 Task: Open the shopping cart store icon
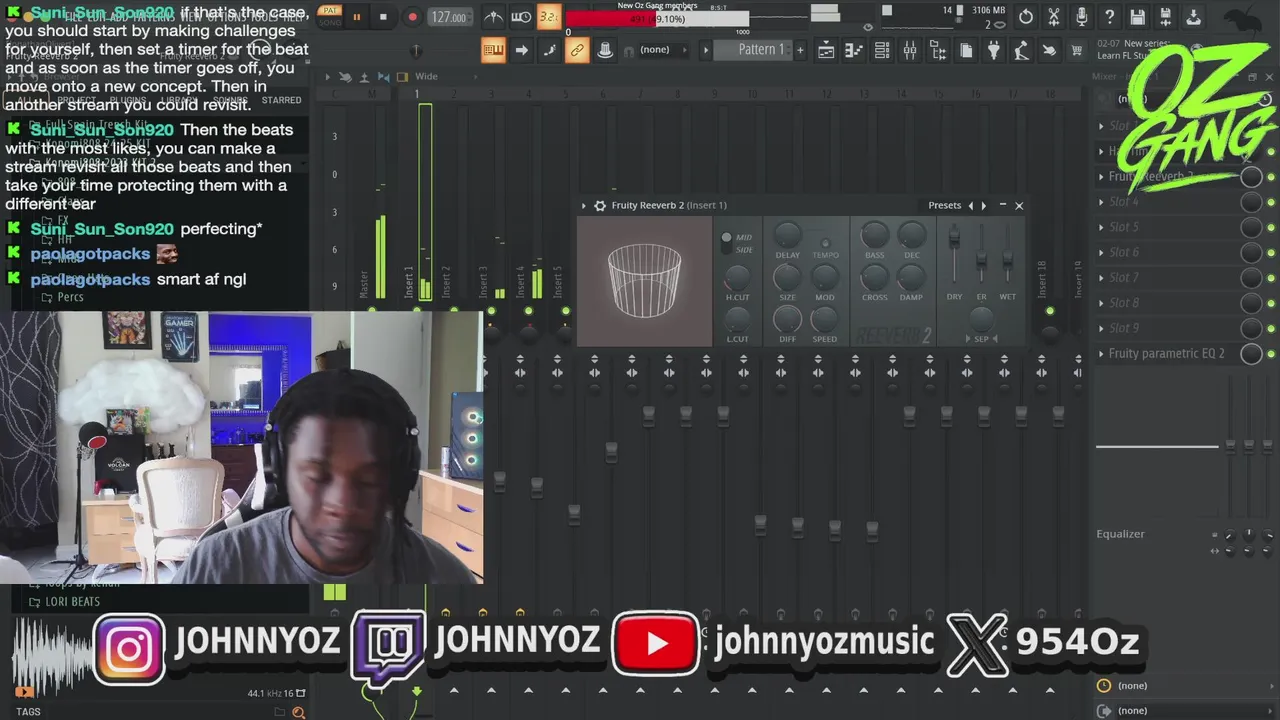1077,51
